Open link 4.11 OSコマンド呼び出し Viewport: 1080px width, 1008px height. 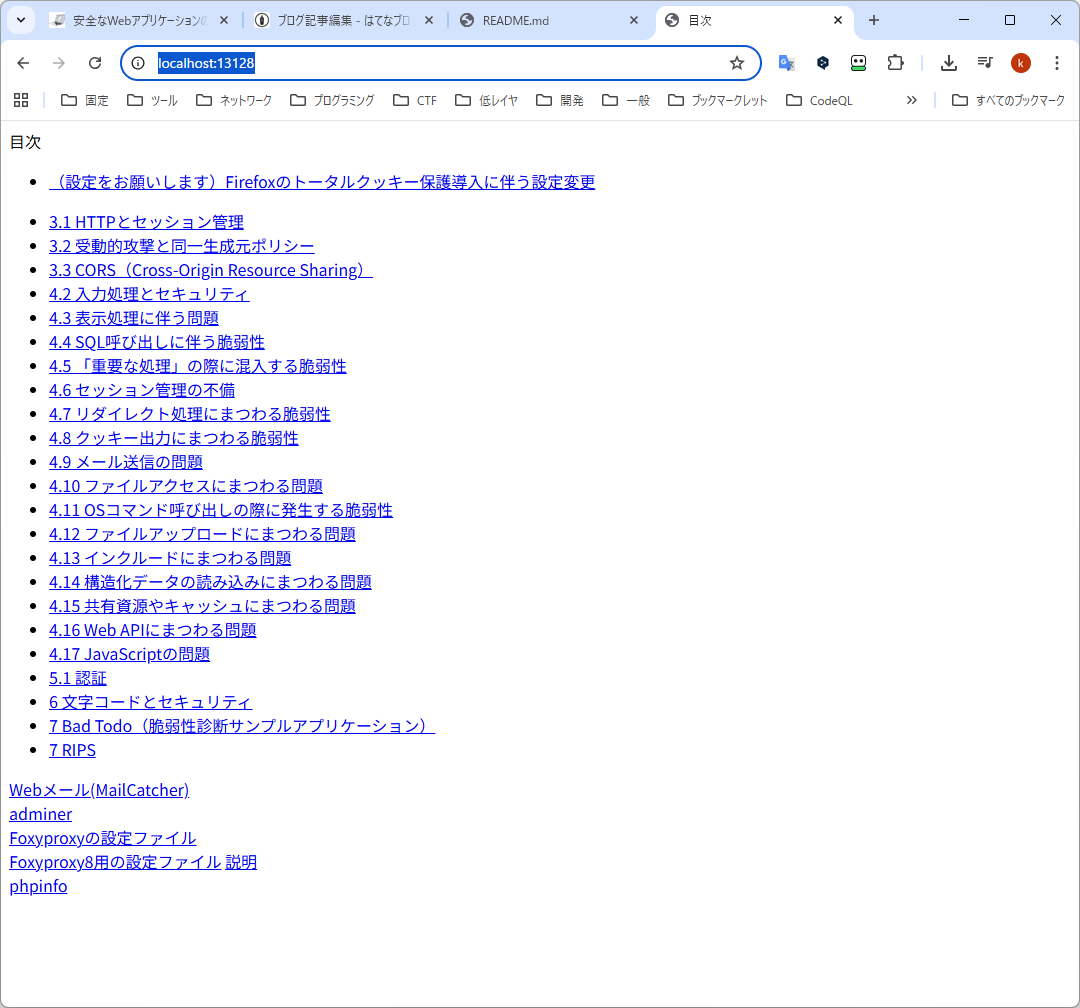point(220,510)
